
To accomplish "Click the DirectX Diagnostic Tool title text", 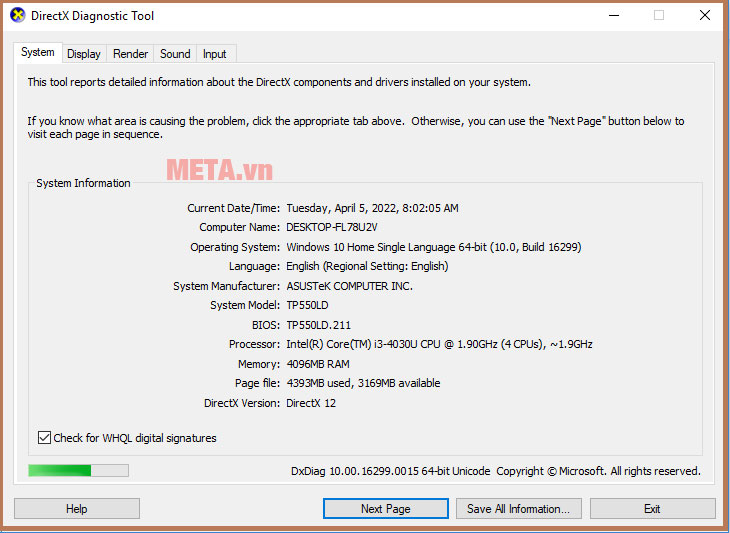I will tap(92, 16).
